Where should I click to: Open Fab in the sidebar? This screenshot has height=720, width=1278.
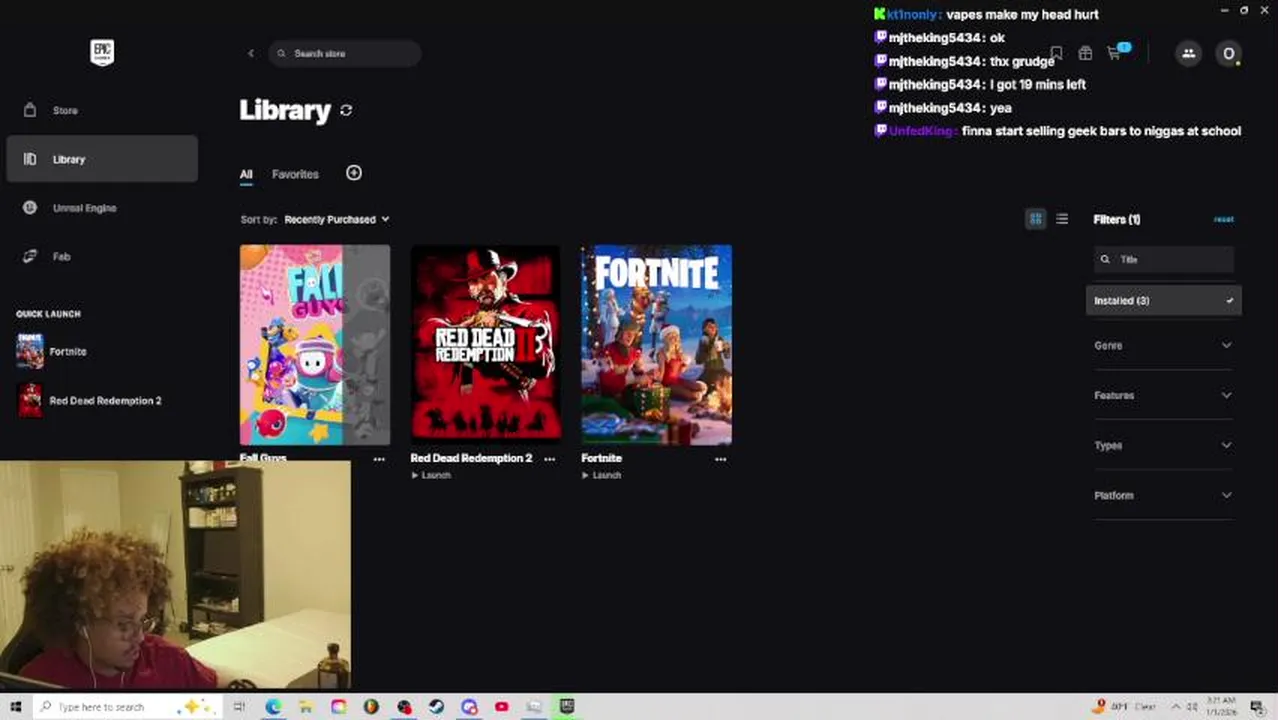tap(101, 256)
